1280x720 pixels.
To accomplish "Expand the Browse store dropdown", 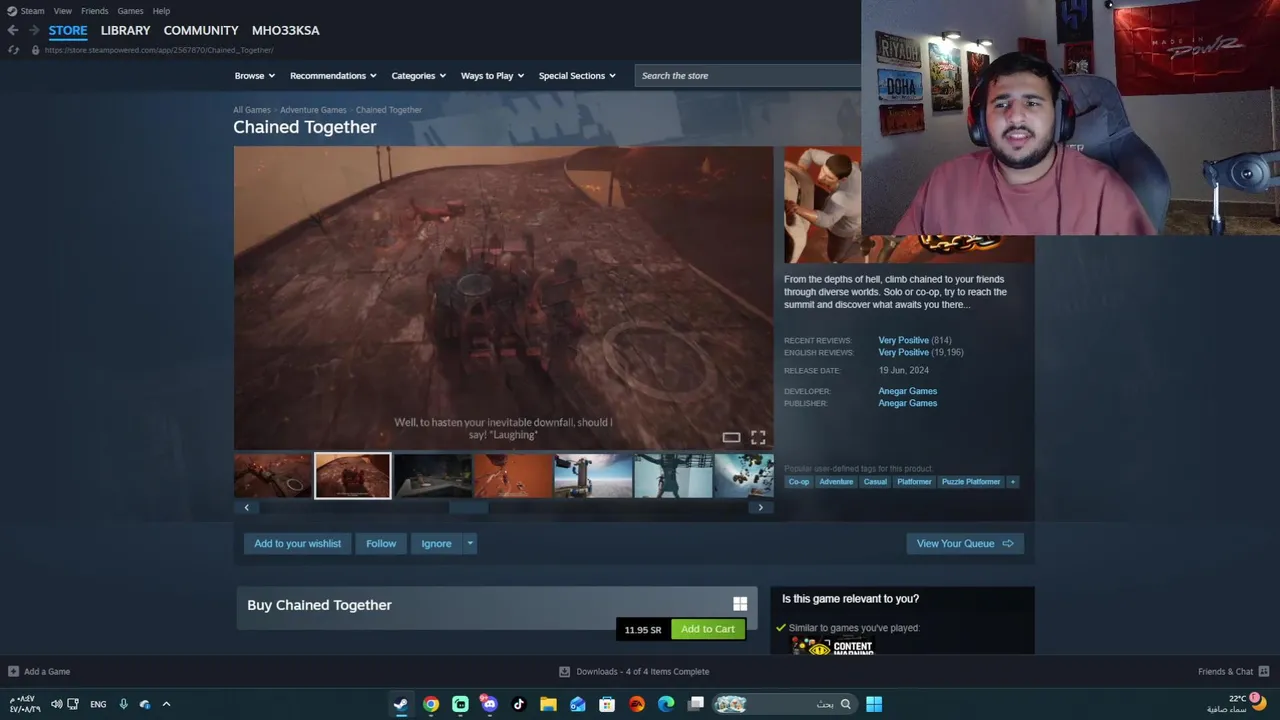I will (254, 76).
